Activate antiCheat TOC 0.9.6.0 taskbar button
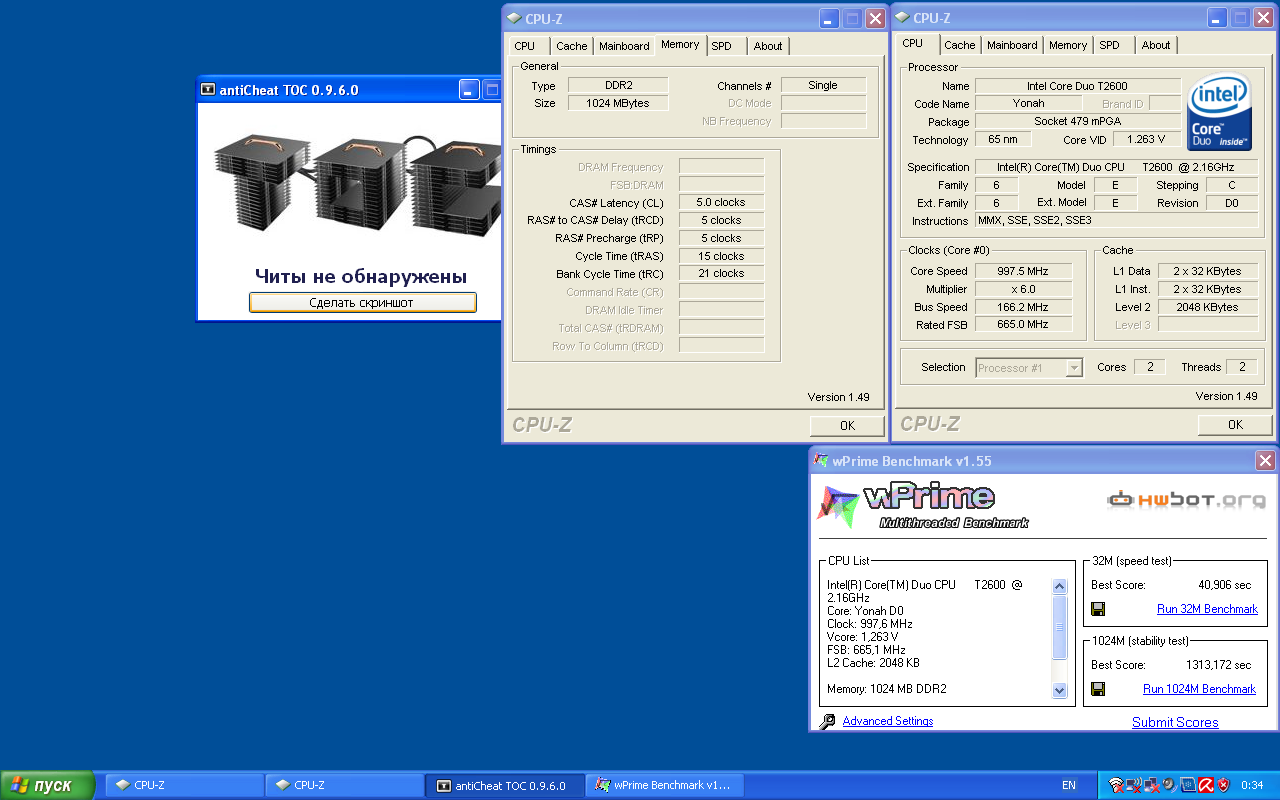The height and width of the screenshot is (800, 1280). point(505,785)
